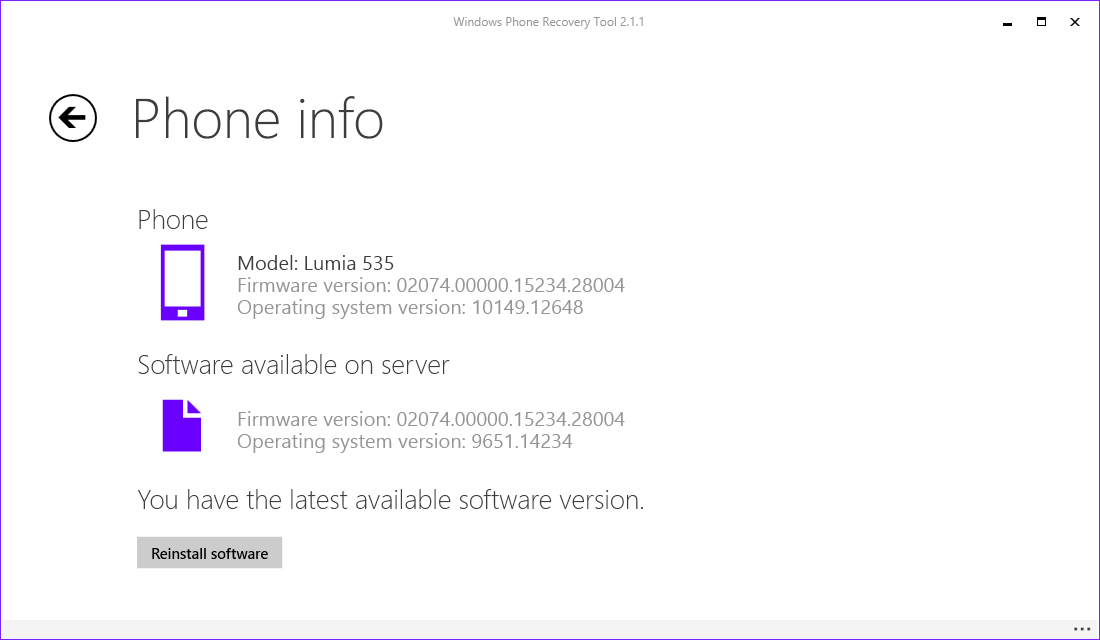Click the Phone info page title

[x=258, y=119]
